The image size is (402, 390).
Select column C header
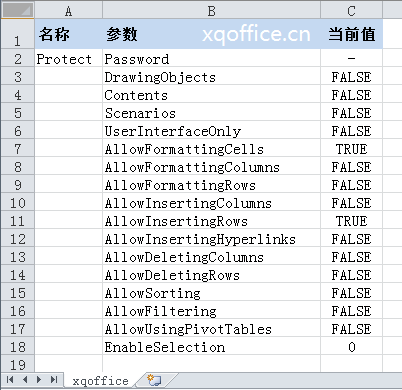351,11
